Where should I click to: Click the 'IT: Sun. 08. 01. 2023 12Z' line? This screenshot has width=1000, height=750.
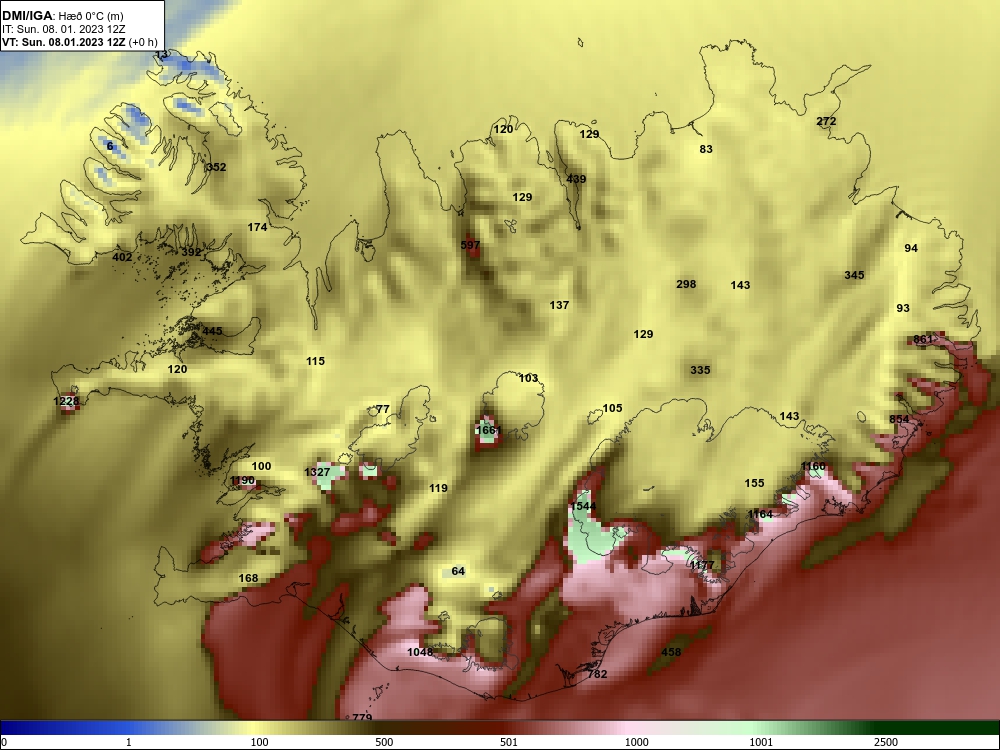(x=64, y=29)
